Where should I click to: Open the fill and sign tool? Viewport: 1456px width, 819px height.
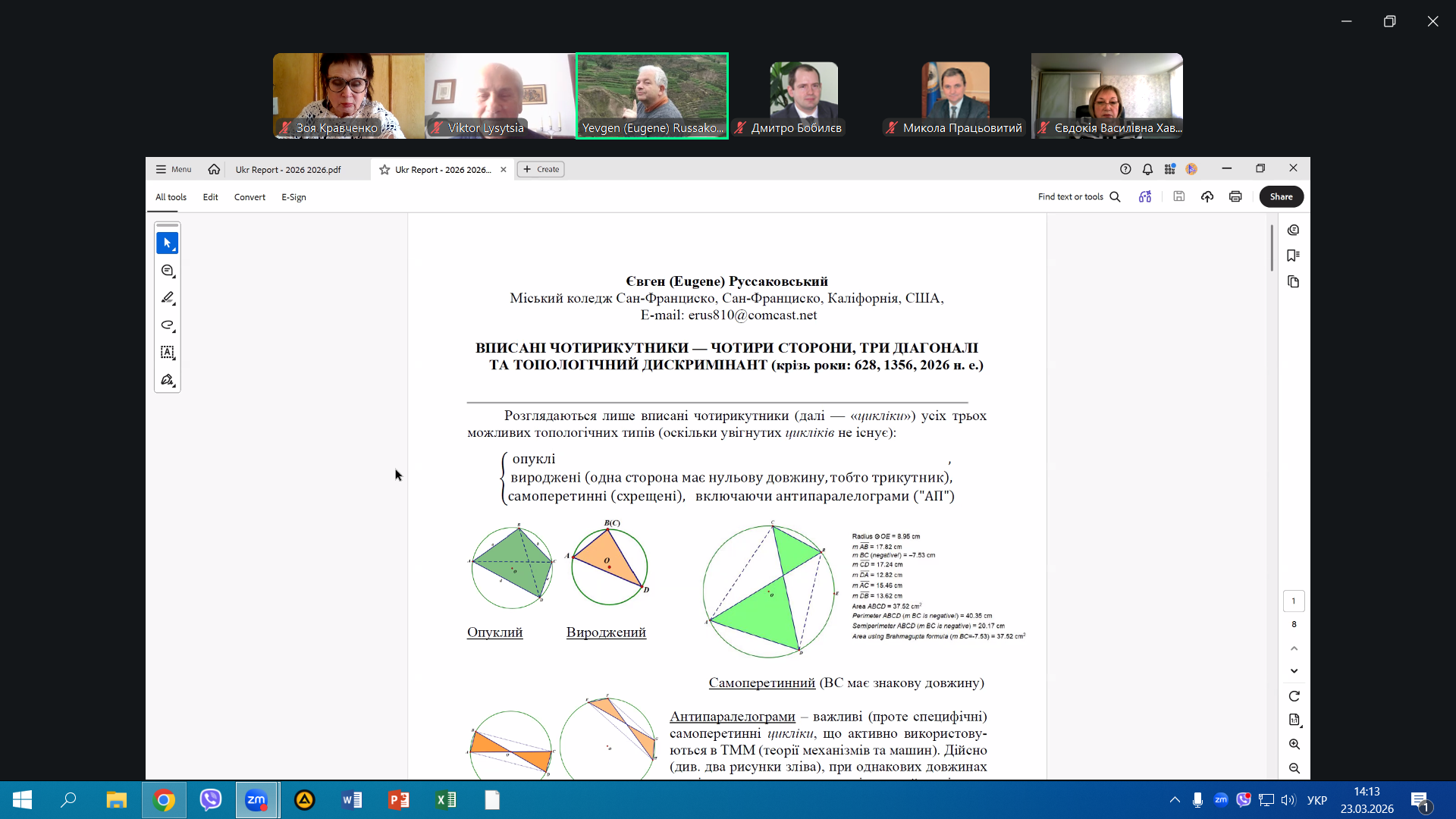point(167,380)
